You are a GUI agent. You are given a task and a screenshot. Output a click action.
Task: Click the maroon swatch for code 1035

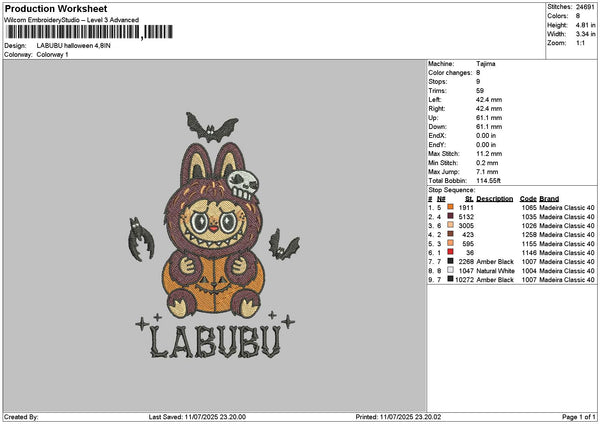(450, 216)
